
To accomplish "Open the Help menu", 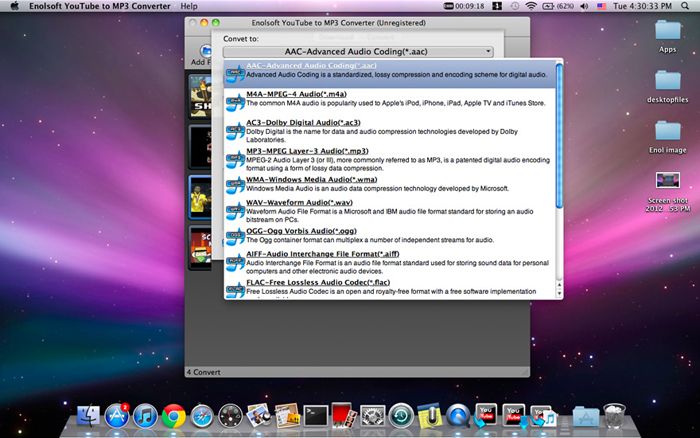I will [x=189, y=6].
